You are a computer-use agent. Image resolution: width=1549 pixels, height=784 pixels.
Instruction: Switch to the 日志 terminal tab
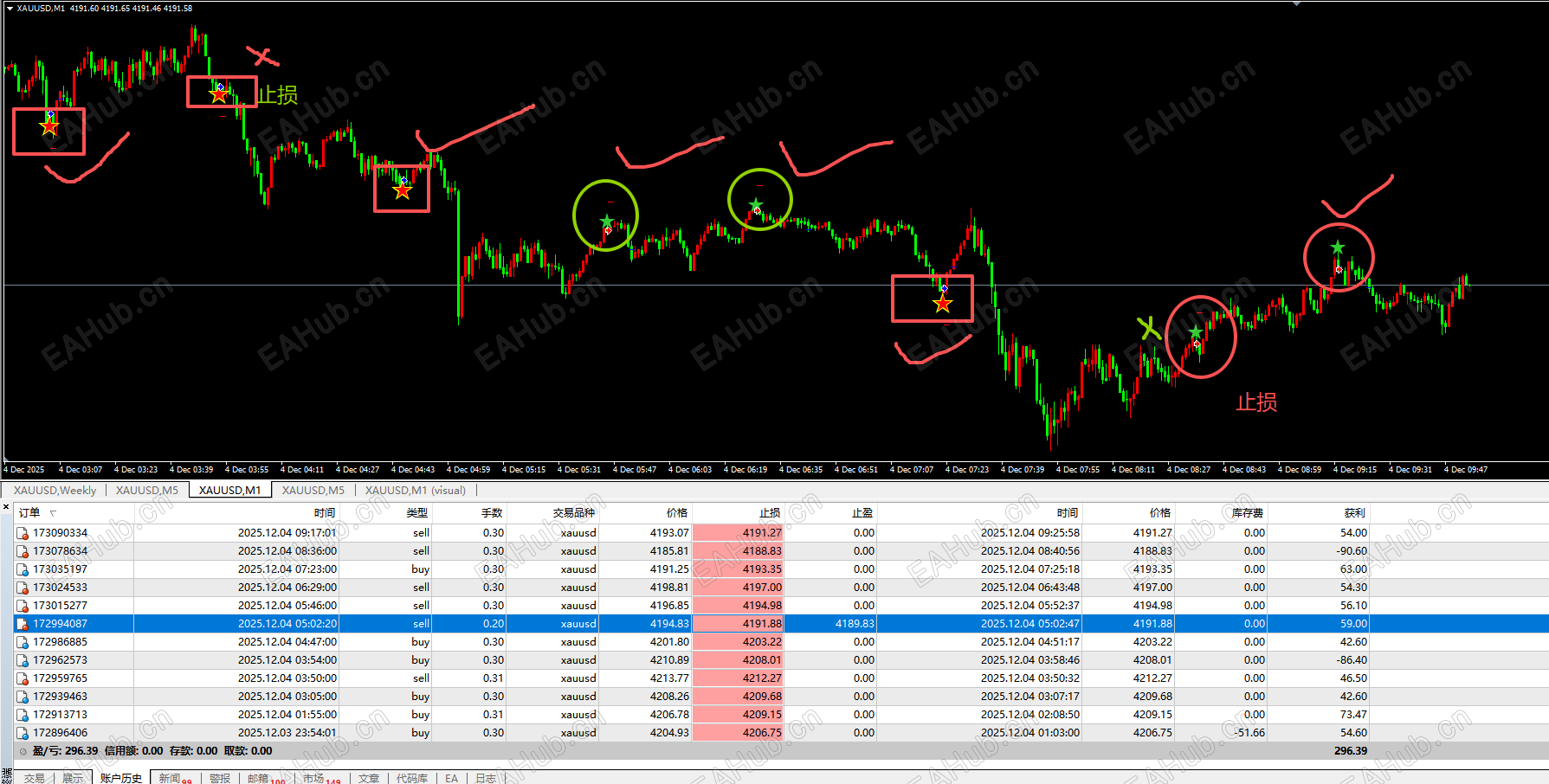[486, 779]
